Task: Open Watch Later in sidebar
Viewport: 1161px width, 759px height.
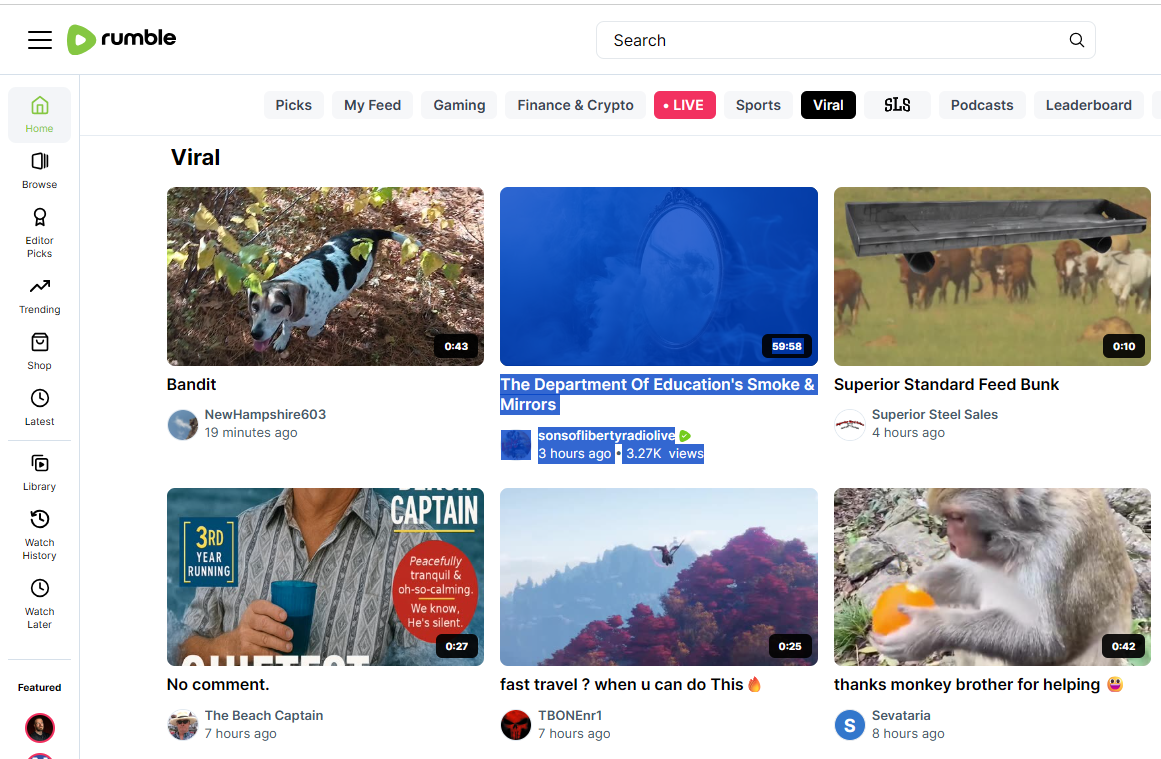Action: [x=40, y=603]
